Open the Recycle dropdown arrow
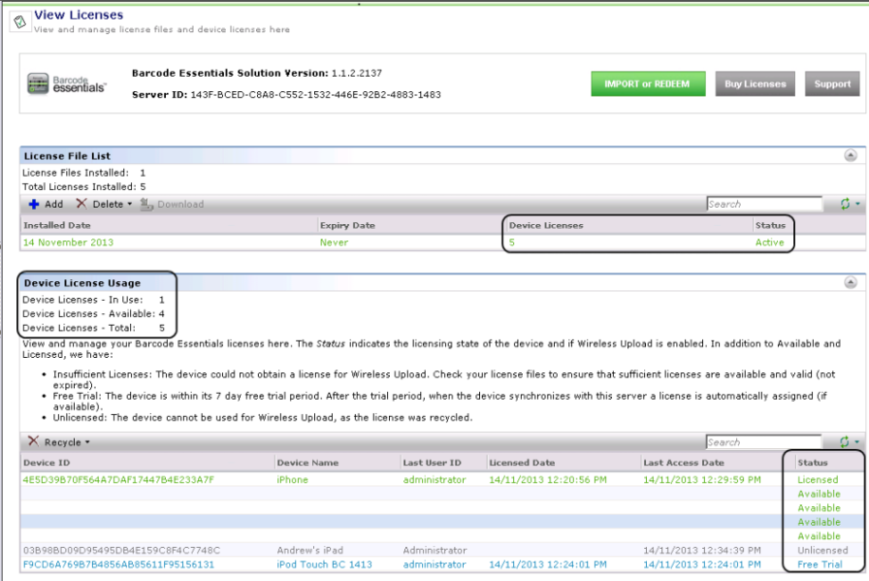The width and height of the screenshot is (869, 581). pos(88,443)
